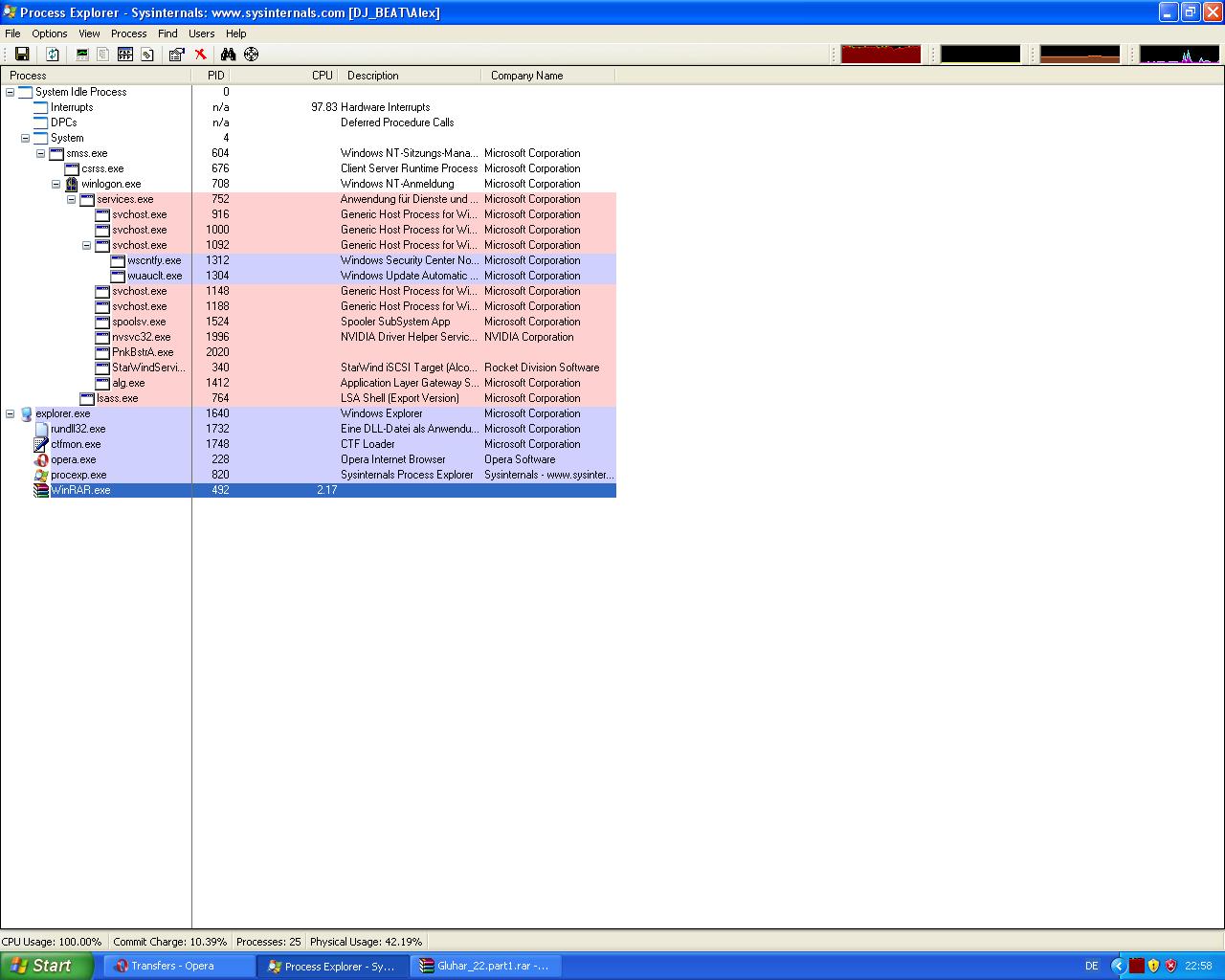Select the procexp.exe process icon
Viewport: 1225px width, 980px height.
coord(41,475)
